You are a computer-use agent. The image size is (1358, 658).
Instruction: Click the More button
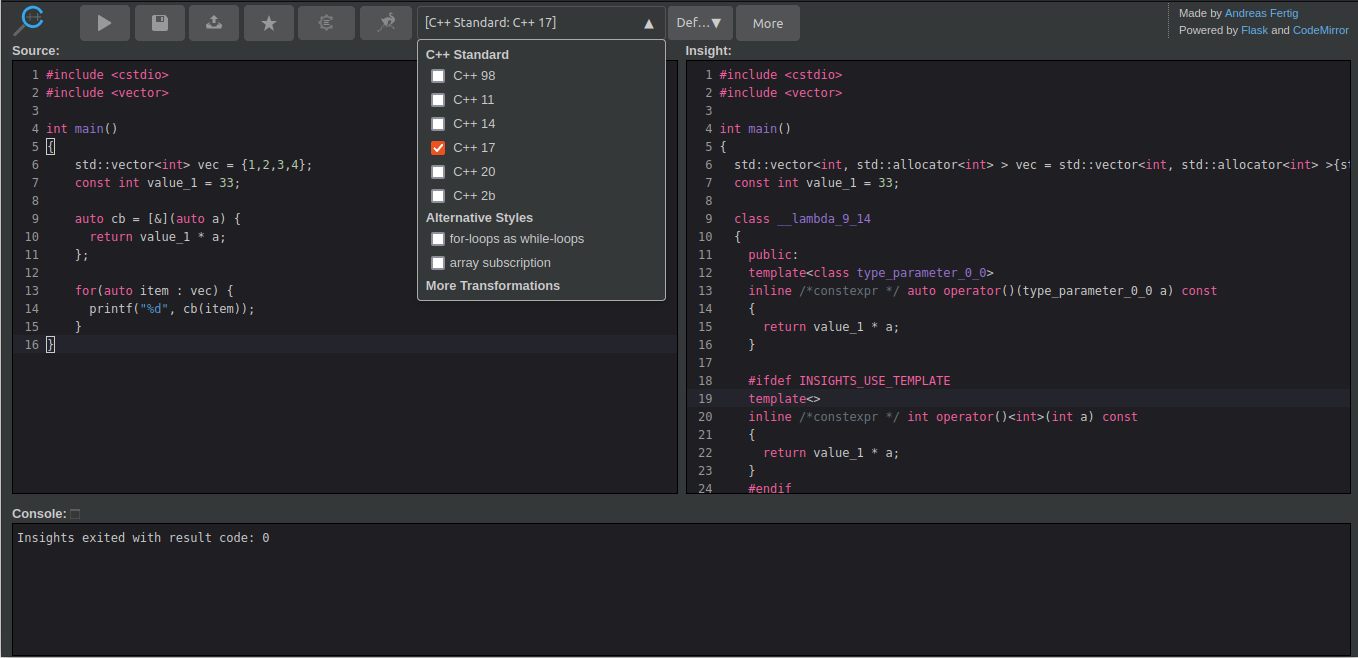tap(767, 23)
